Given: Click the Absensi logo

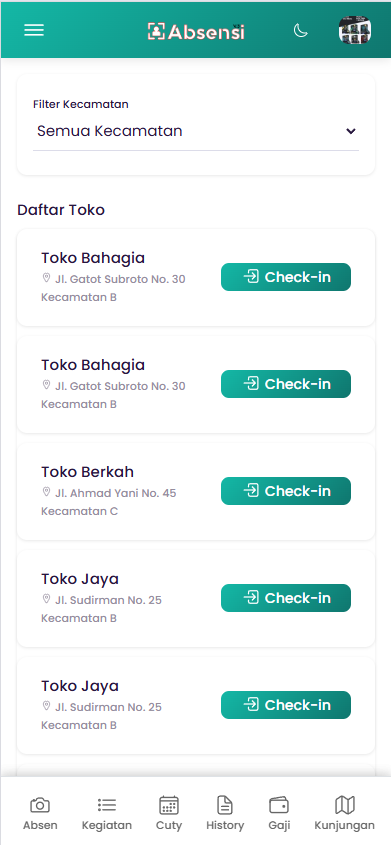Looking at the screenshot, I should 196,31.
